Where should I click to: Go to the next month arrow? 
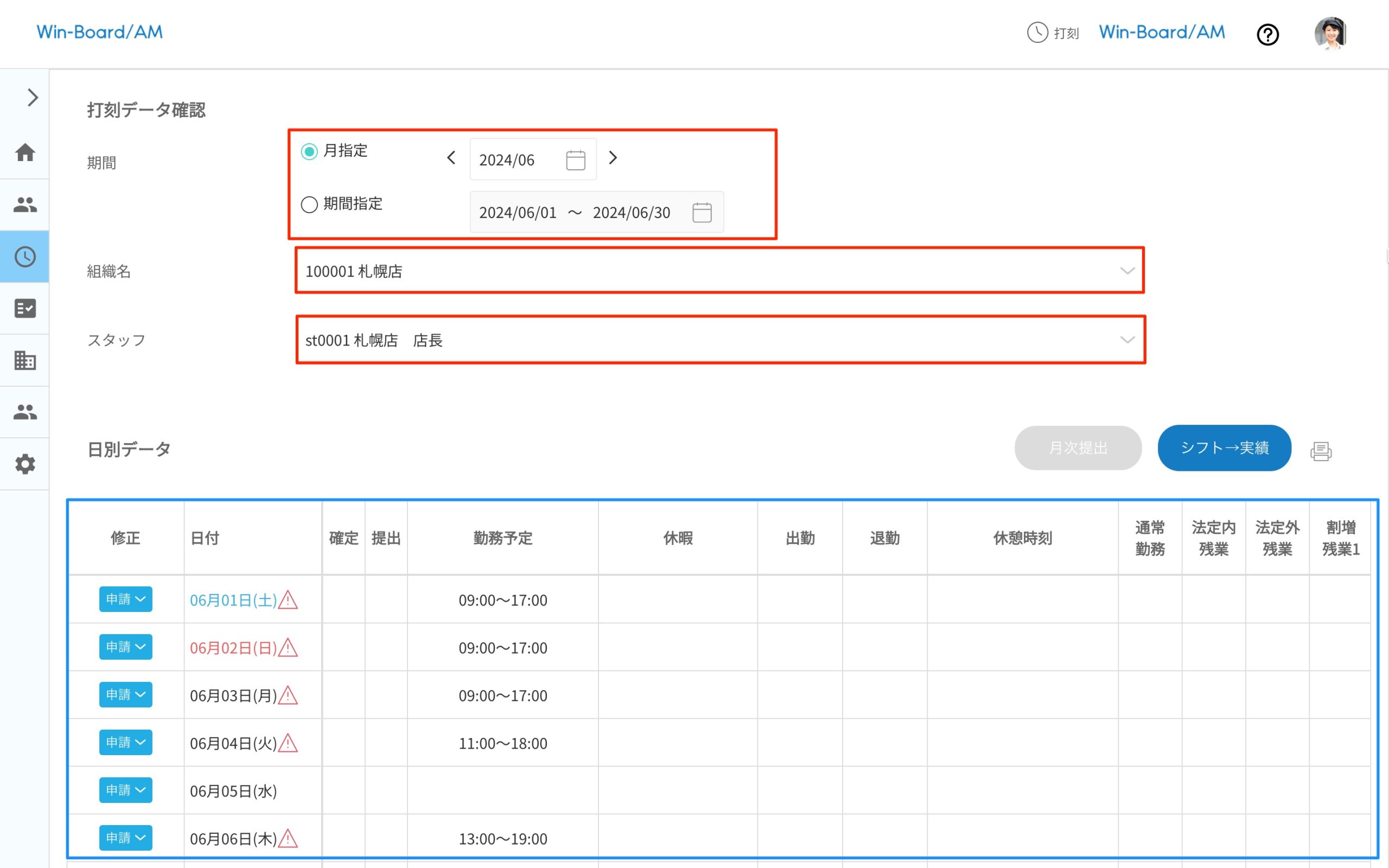point(613,158)
